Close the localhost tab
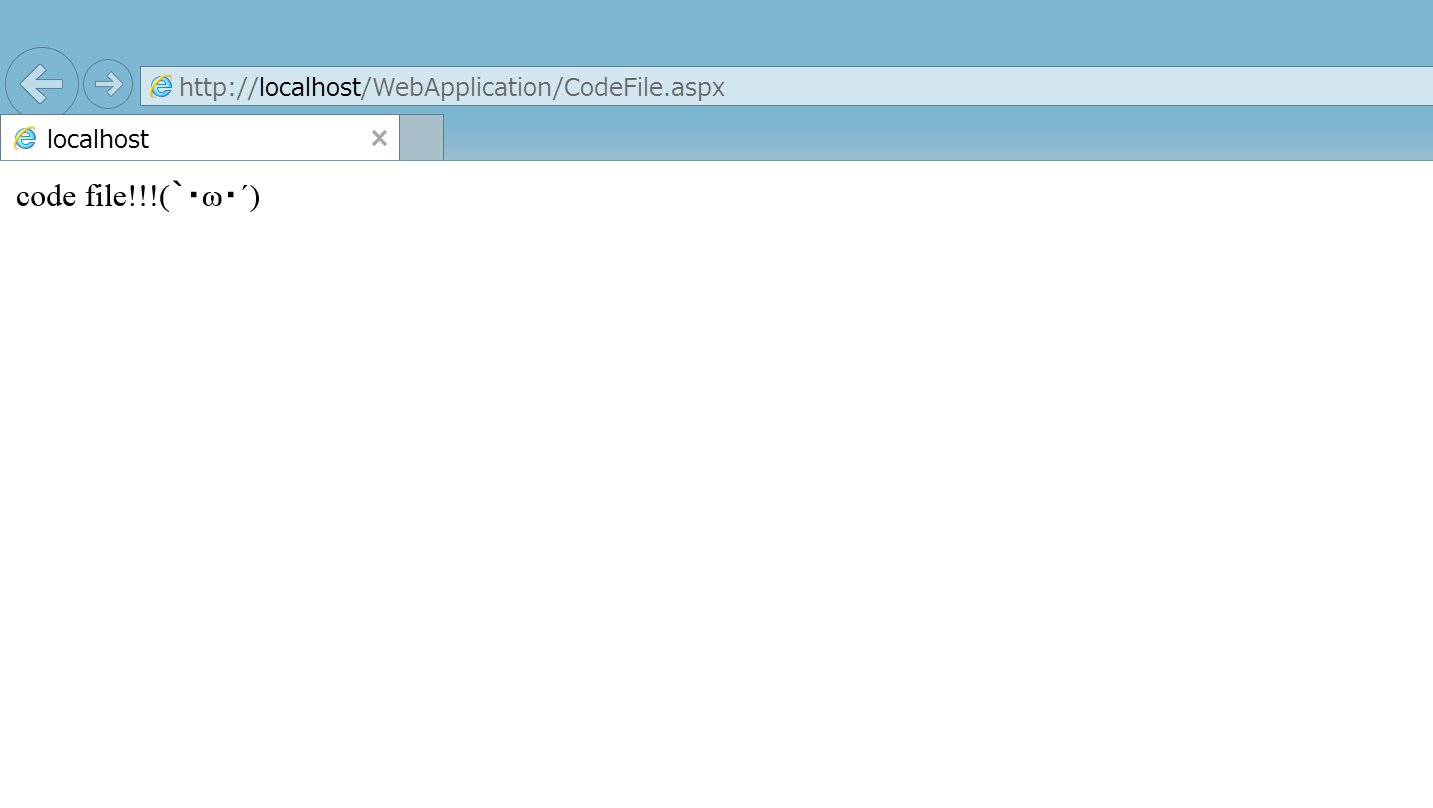This screenshot has height=808, width=1433. [379, 138]
